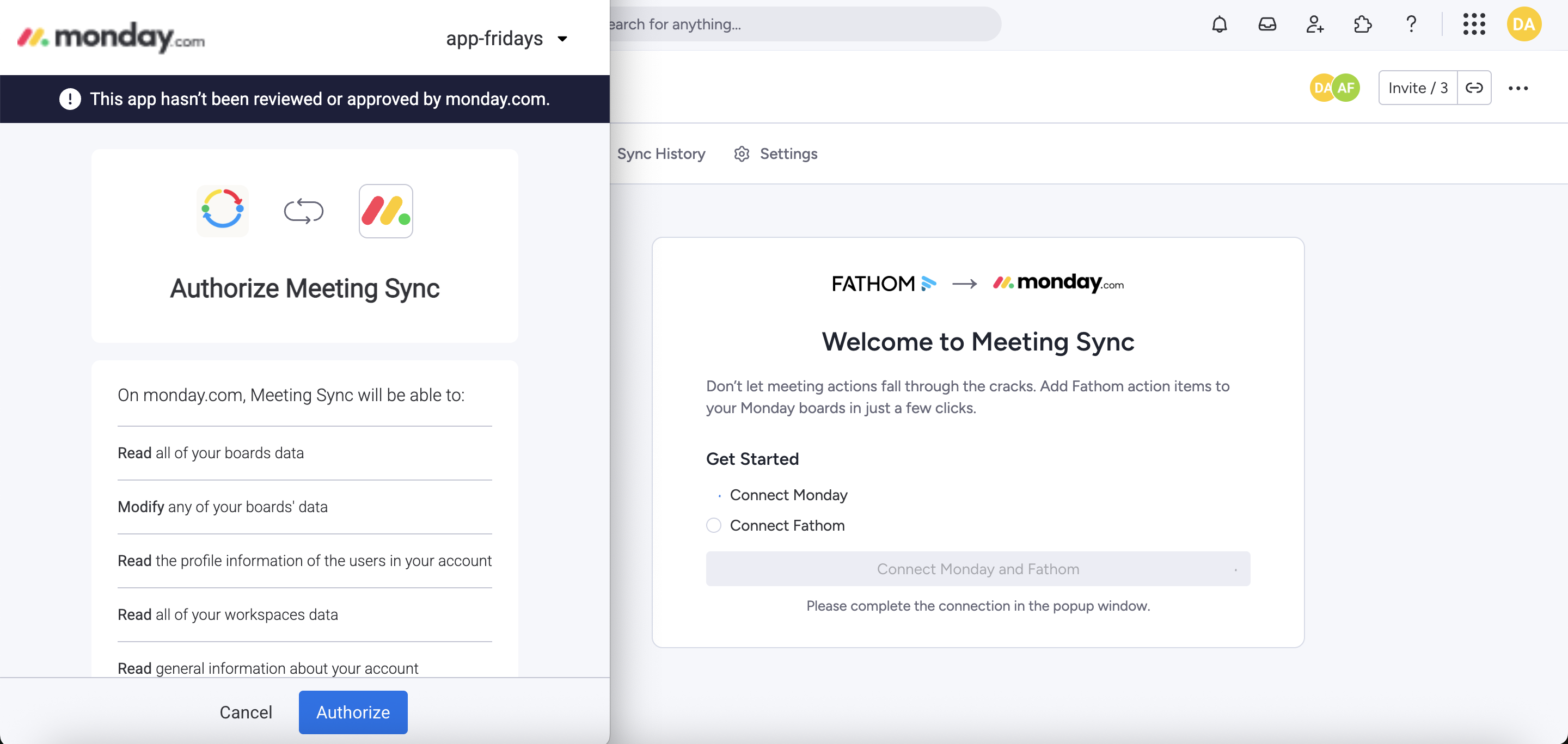Click the Invite / 3 button
This screenshot has height=744, width=1568.
[1418, 88]
